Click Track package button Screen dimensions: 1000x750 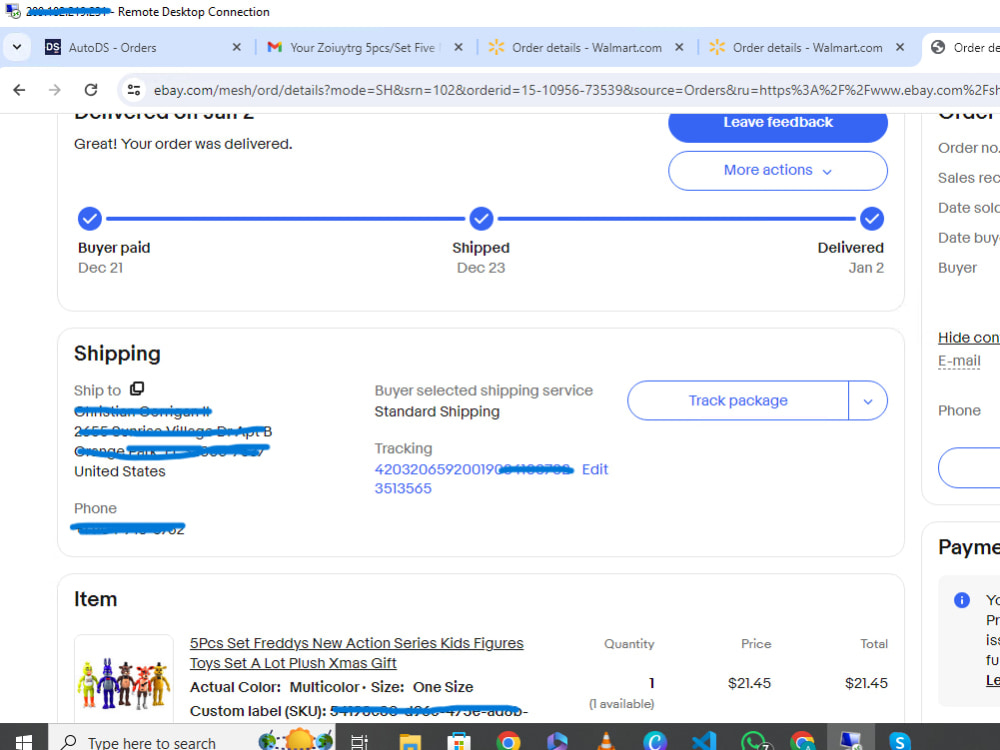coord(738,401)
